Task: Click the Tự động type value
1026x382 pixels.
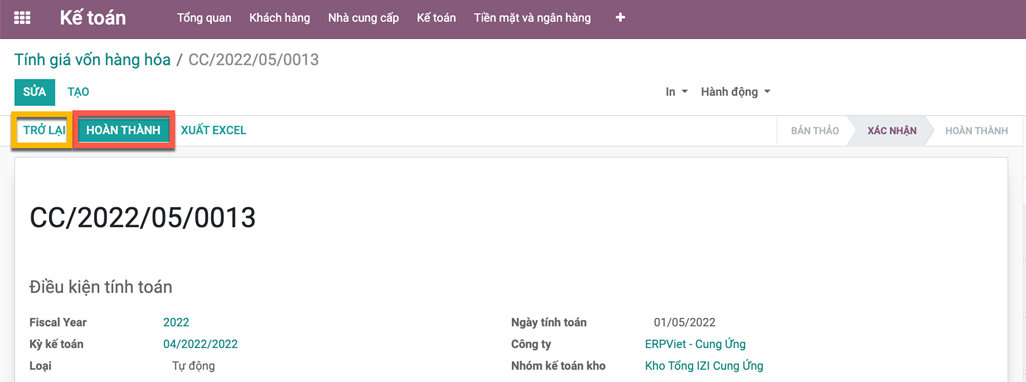Action: [x=193, y=366]
